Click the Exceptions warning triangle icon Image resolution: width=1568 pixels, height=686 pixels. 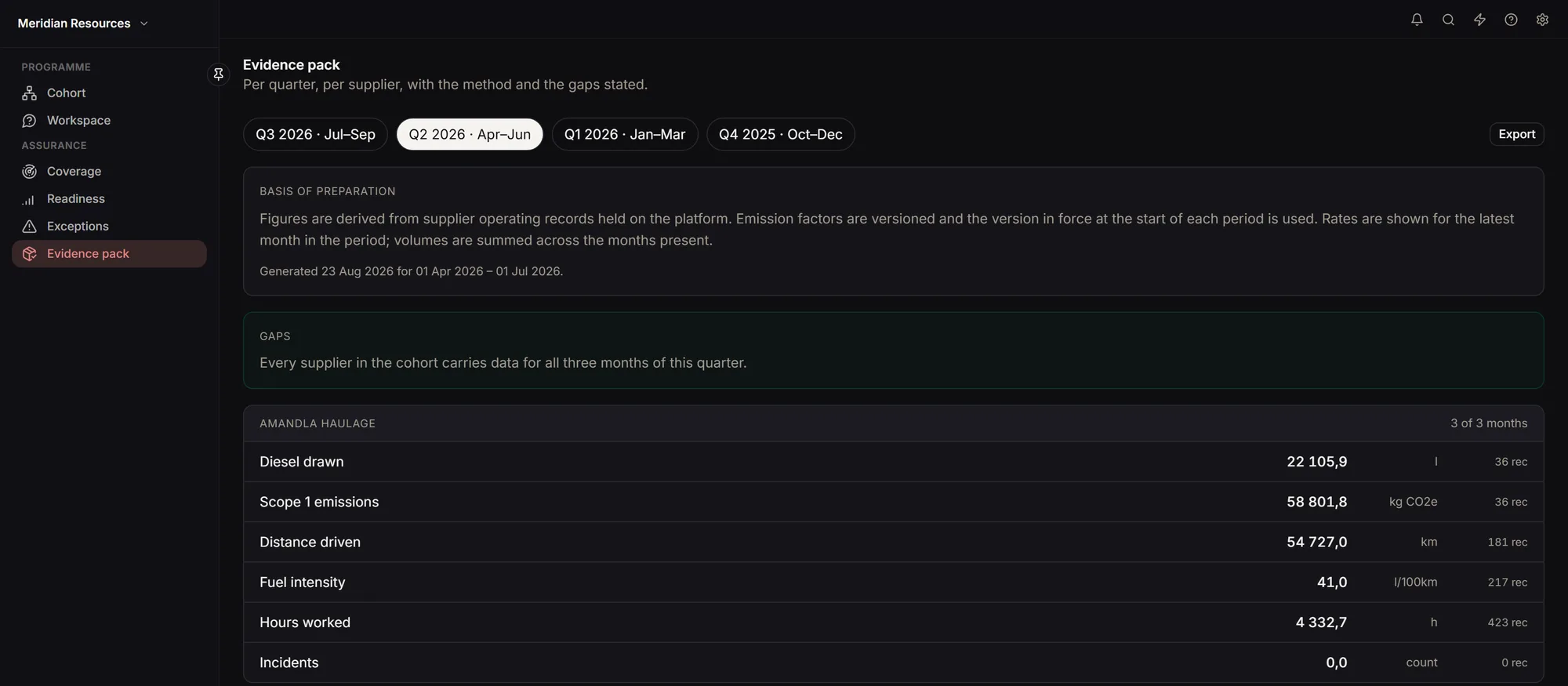pos(29,227)
